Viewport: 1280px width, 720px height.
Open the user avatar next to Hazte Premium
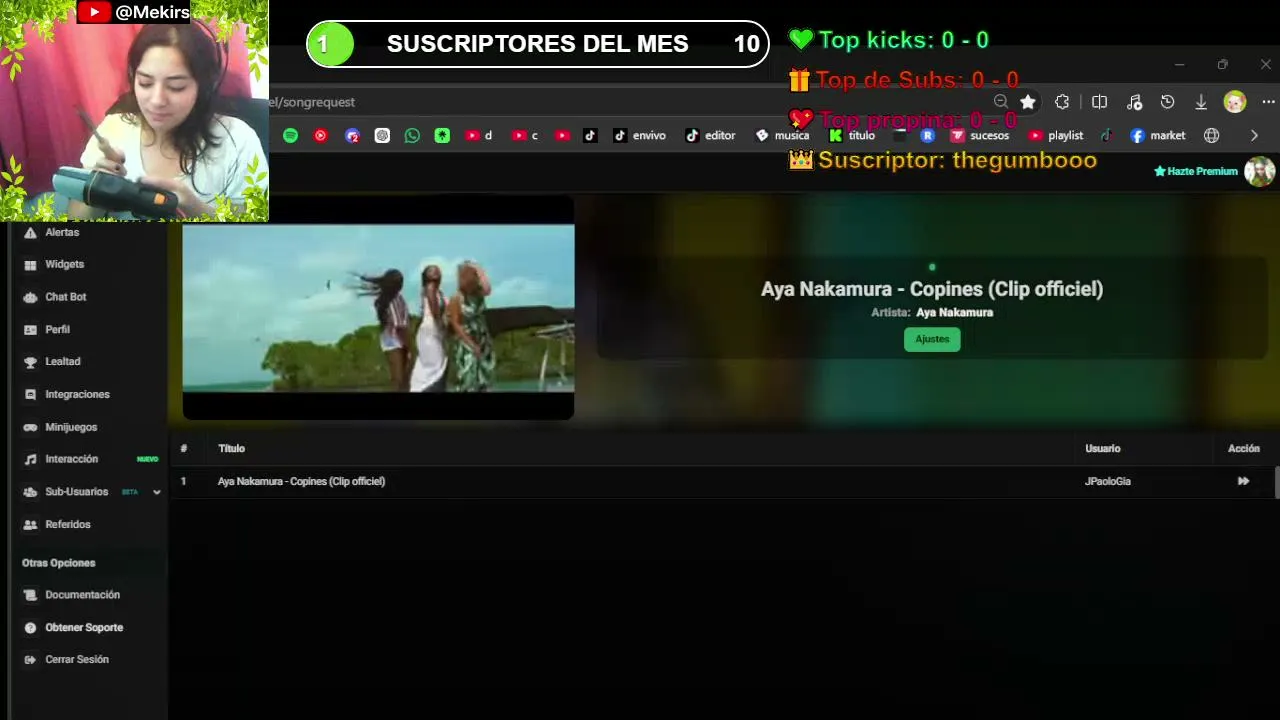coord(1260,171)
